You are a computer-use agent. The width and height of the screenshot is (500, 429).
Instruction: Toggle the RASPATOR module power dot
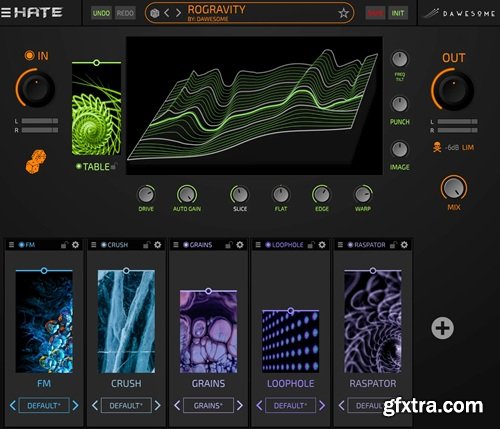click(350, 245)
